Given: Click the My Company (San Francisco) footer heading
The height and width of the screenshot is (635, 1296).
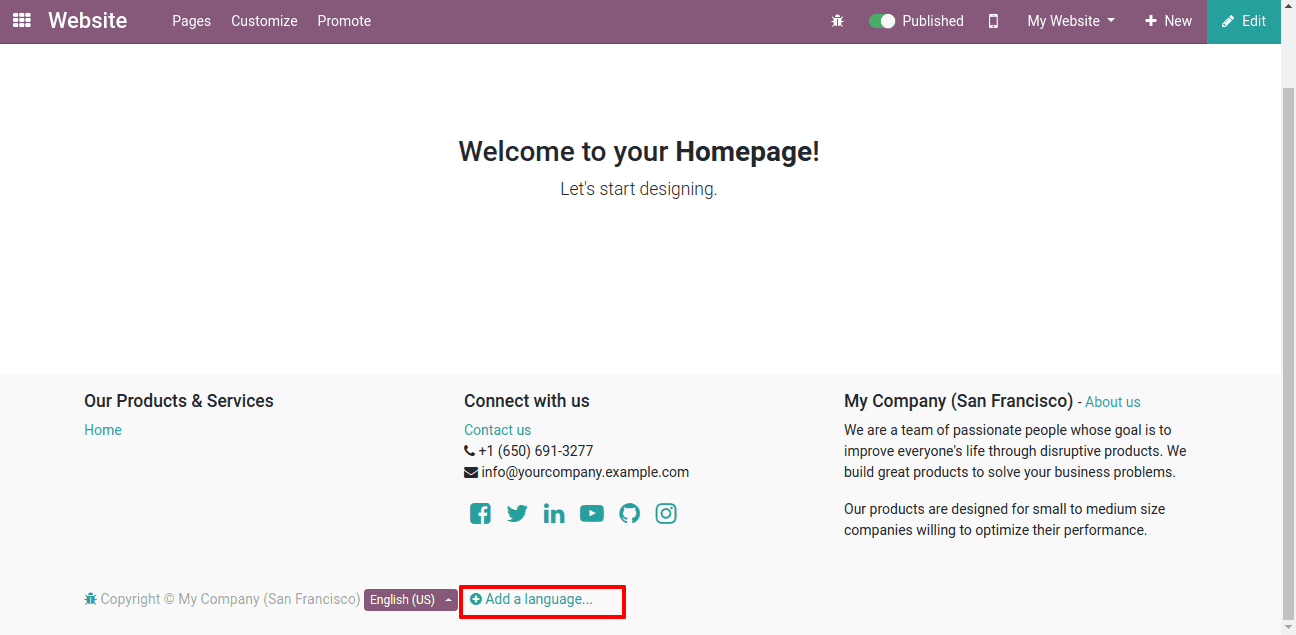Looking at the screenshot, I should point(959,401).
